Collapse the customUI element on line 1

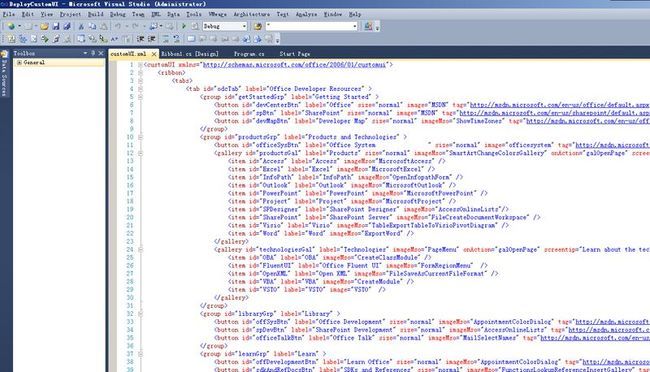140,65
